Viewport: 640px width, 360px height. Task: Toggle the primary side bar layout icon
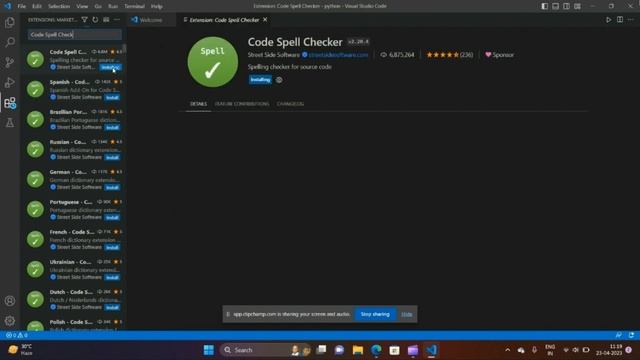(x=544, y=6)
